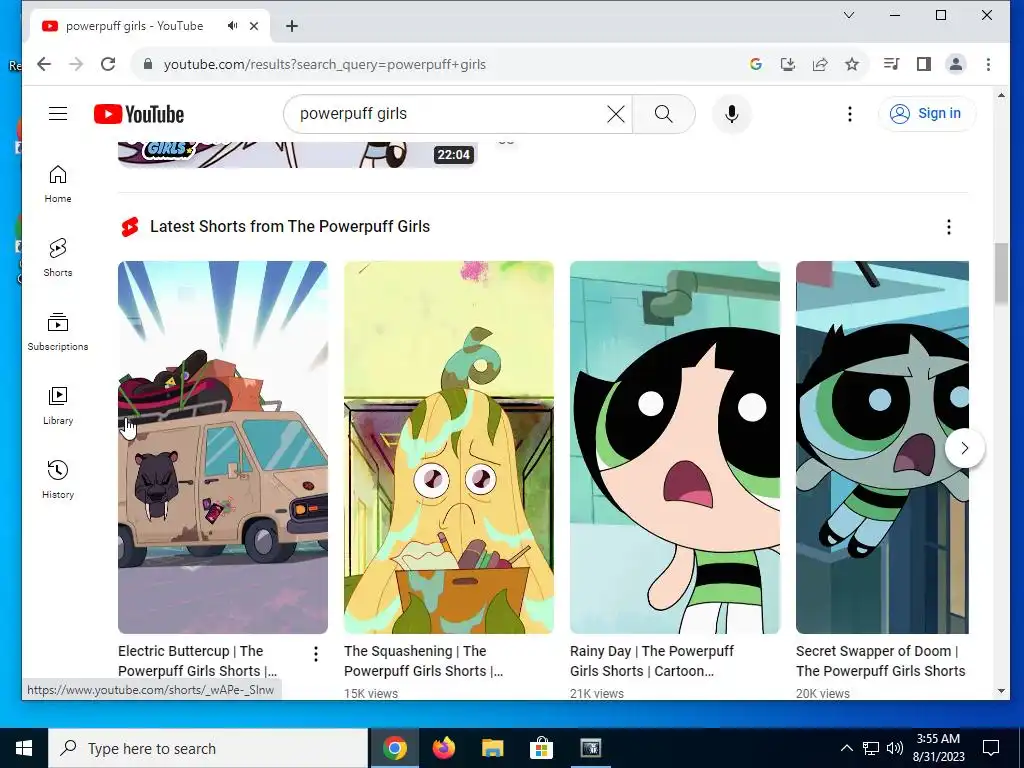
Task: Clear the search box with the X icon
Action: point(615,114)
